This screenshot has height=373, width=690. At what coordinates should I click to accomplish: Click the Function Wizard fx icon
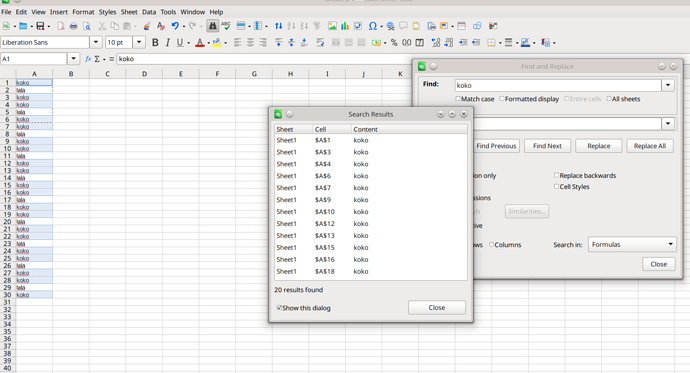pyautogui.click(x=88, y=59)
